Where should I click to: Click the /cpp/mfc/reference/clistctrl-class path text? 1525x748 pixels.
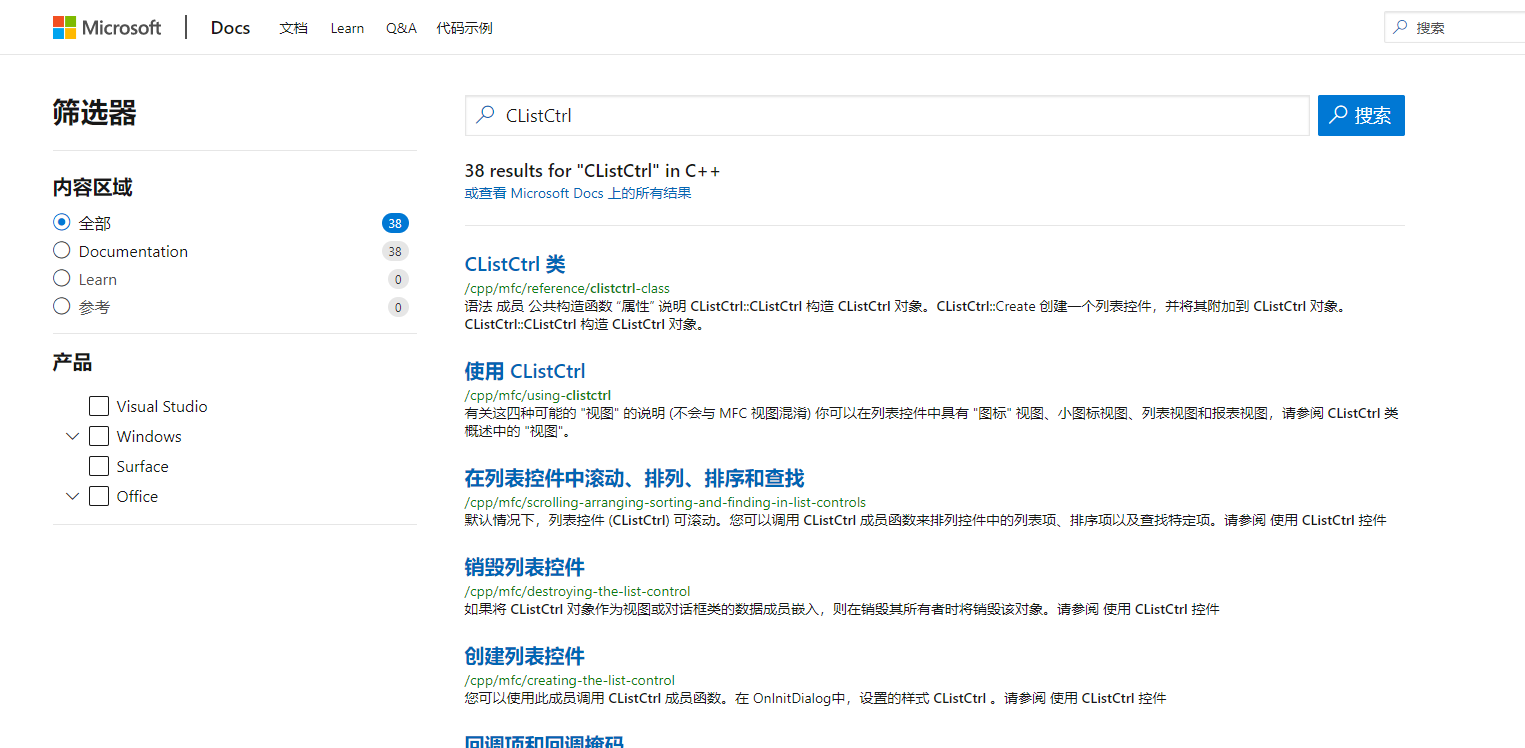coord(567,288)
